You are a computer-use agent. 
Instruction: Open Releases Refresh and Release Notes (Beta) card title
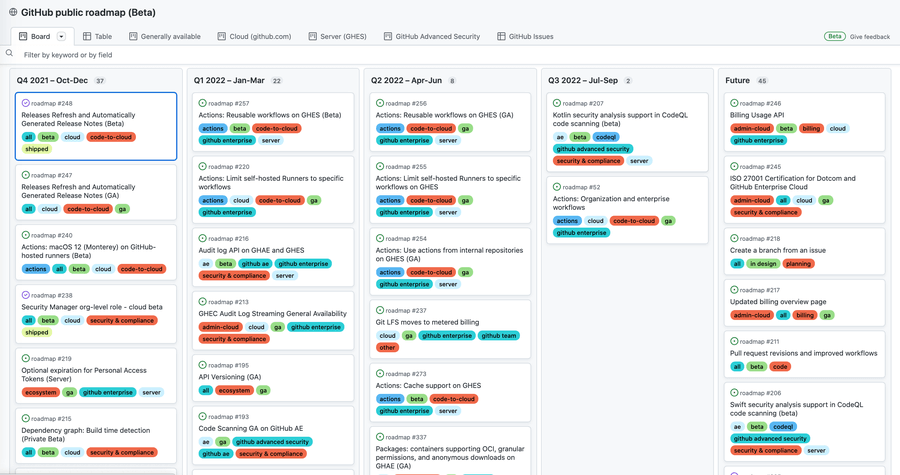(x=78, y=119)
